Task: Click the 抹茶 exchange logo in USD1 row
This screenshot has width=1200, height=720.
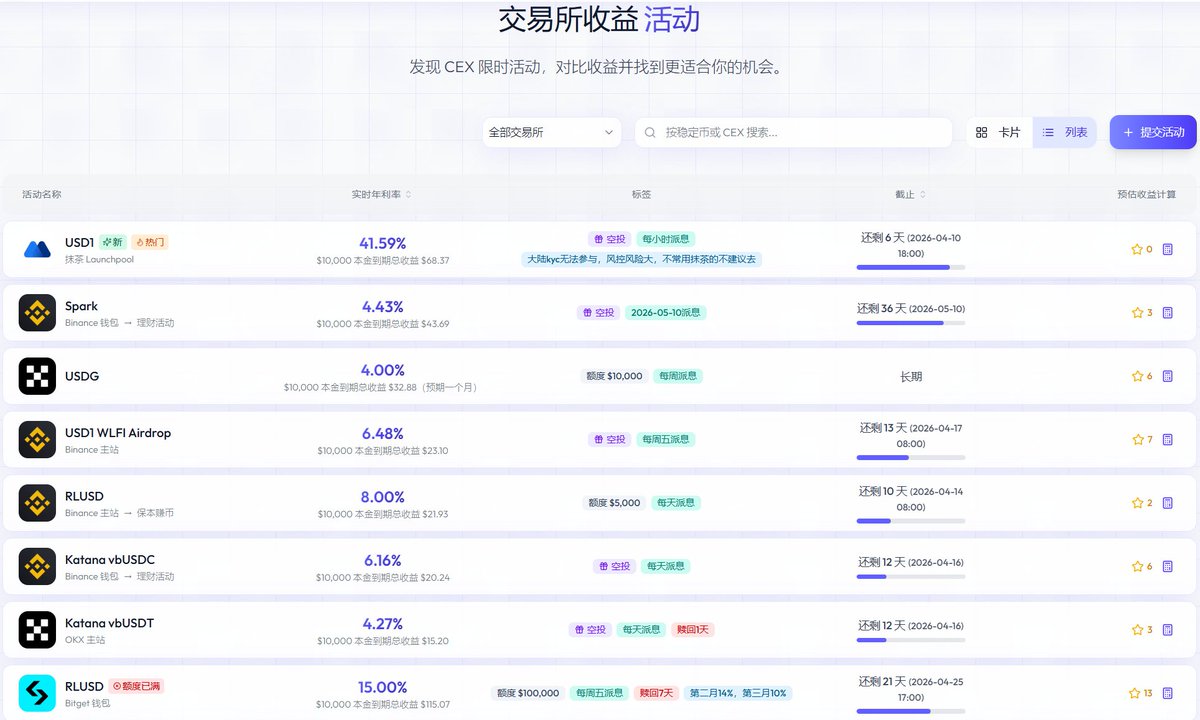Action: pos(37,250)
